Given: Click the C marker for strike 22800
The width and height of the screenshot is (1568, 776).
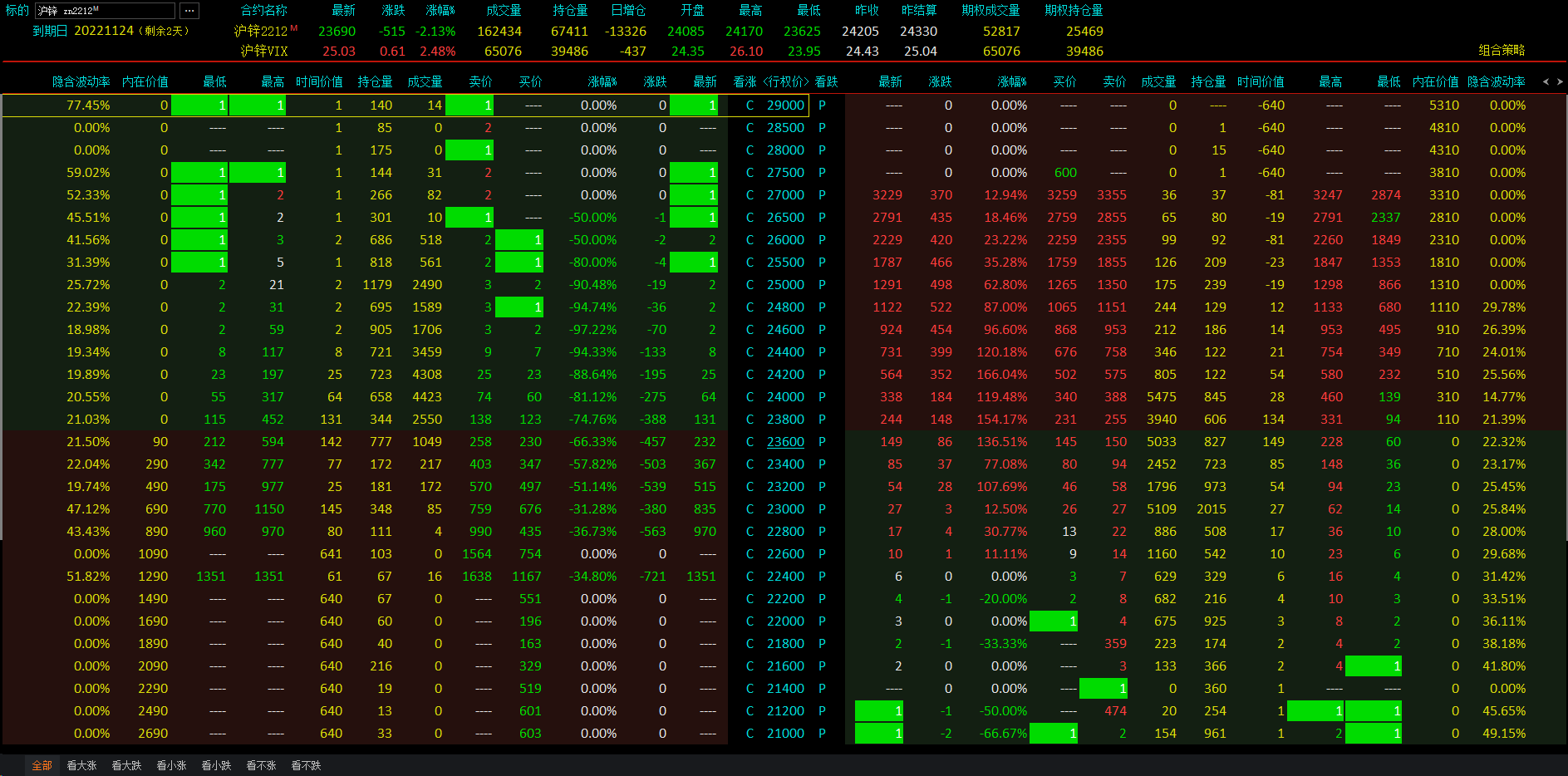Looking at the screenshot, I should (750, 532).
